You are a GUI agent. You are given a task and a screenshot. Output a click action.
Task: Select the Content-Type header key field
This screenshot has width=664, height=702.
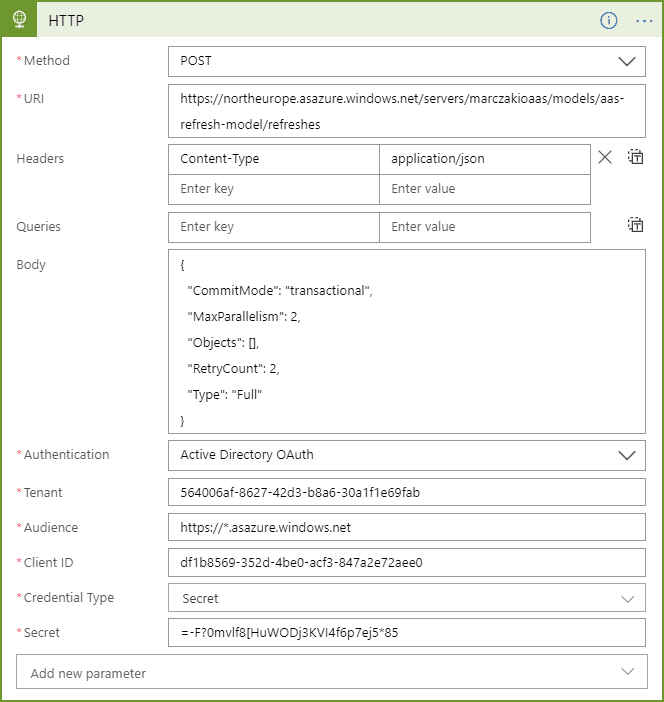[x=274, y=159]
